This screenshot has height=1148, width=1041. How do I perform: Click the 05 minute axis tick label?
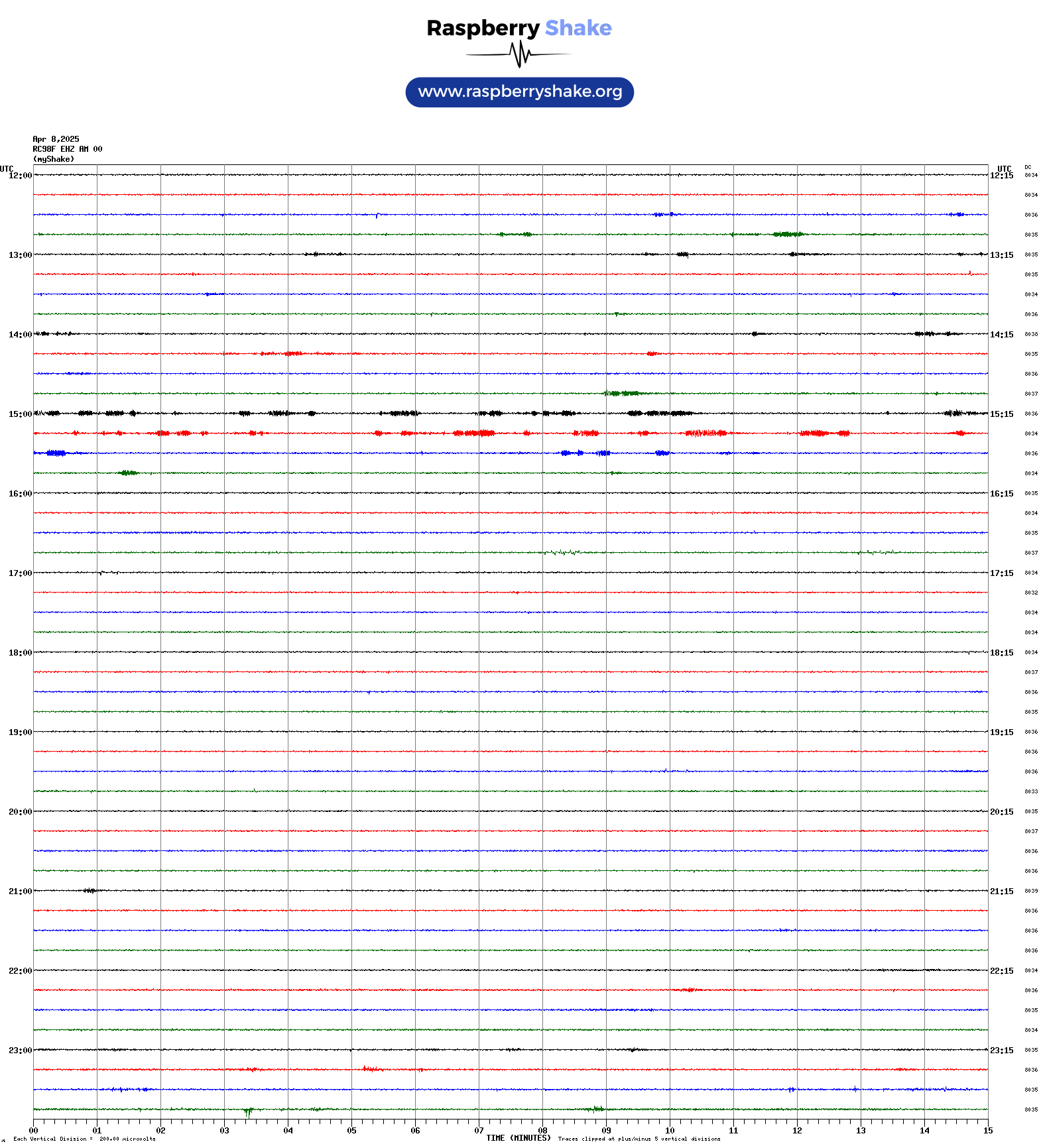pyautogui.click(x=351, y=1131)
